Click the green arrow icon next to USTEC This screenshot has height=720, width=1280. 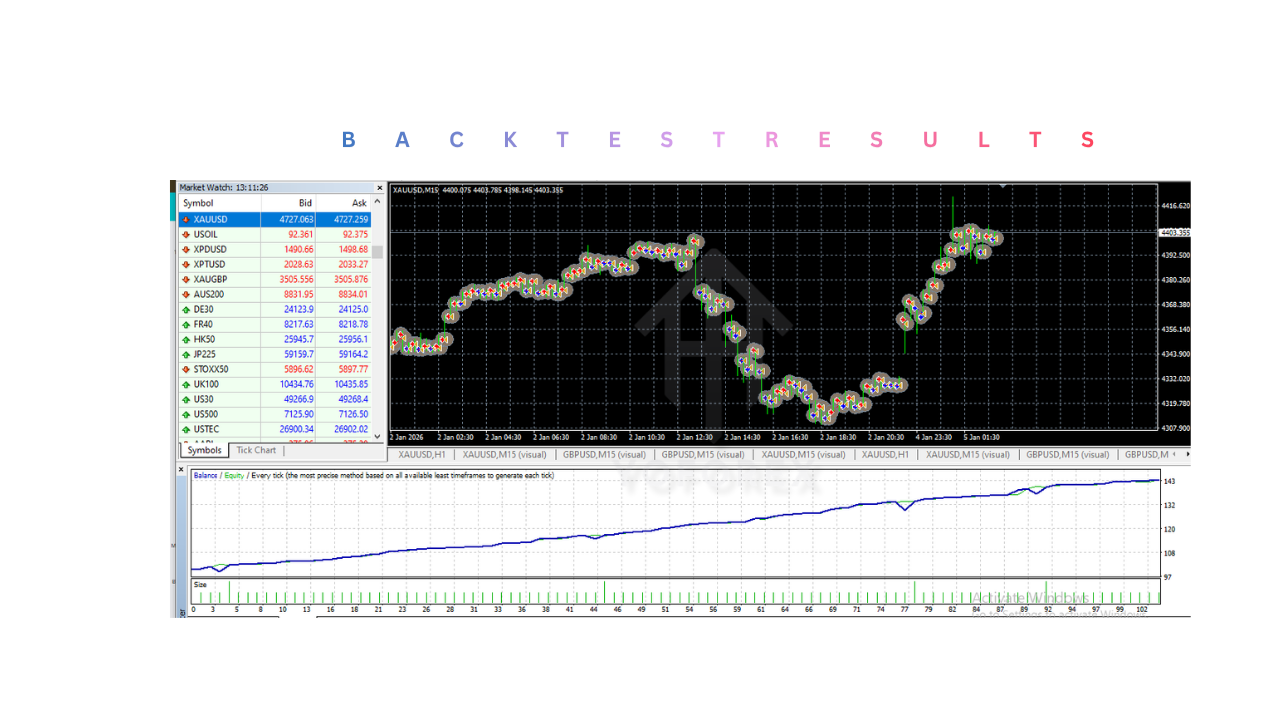coord(186,429)
